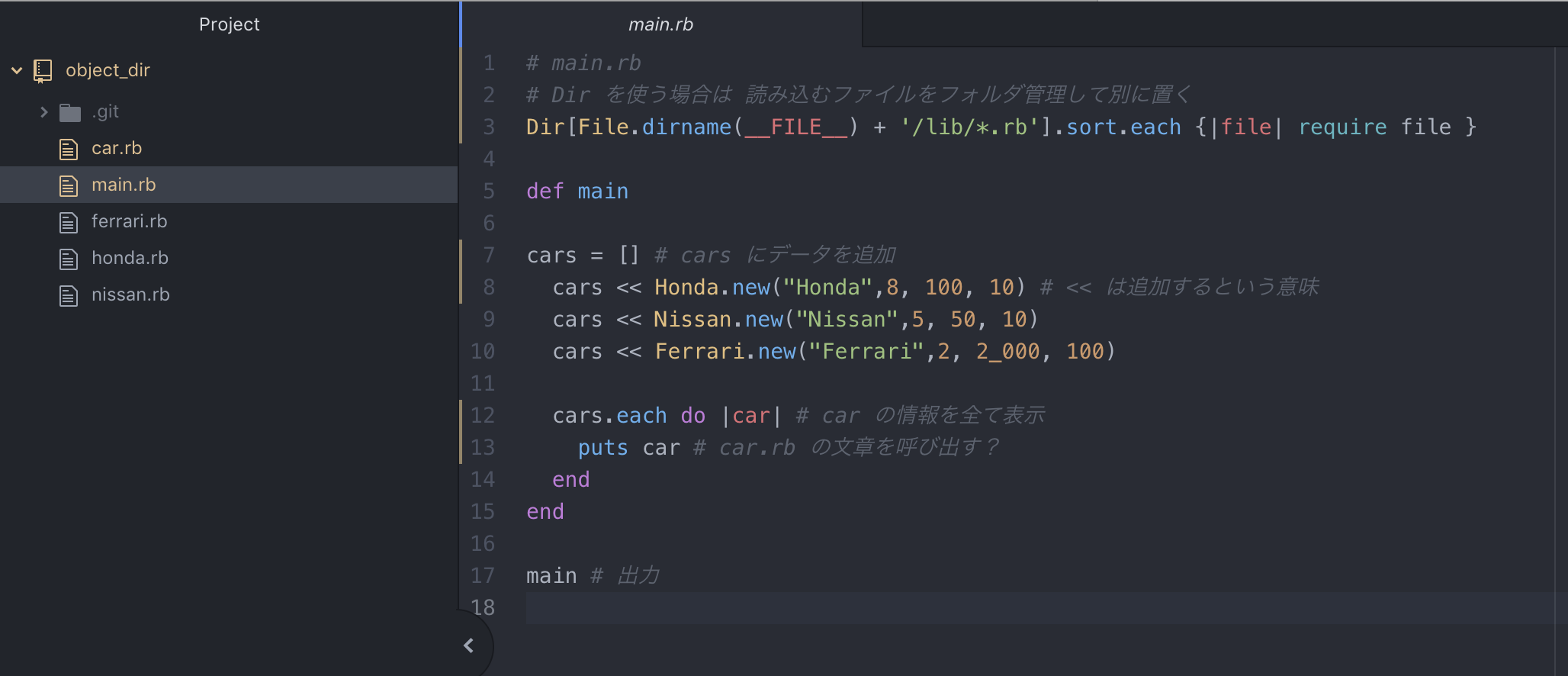Viewport: 1568px width, 676px height.
Task: Click the 'require' keyword on line 3
Action: coord(1342,127)
